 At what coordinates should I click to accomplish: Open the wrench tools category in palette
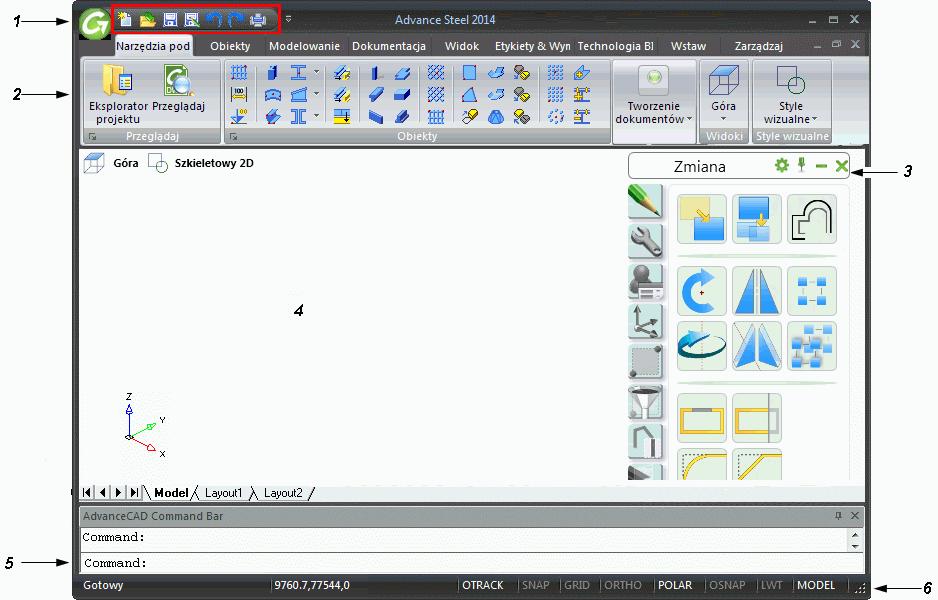645,241
